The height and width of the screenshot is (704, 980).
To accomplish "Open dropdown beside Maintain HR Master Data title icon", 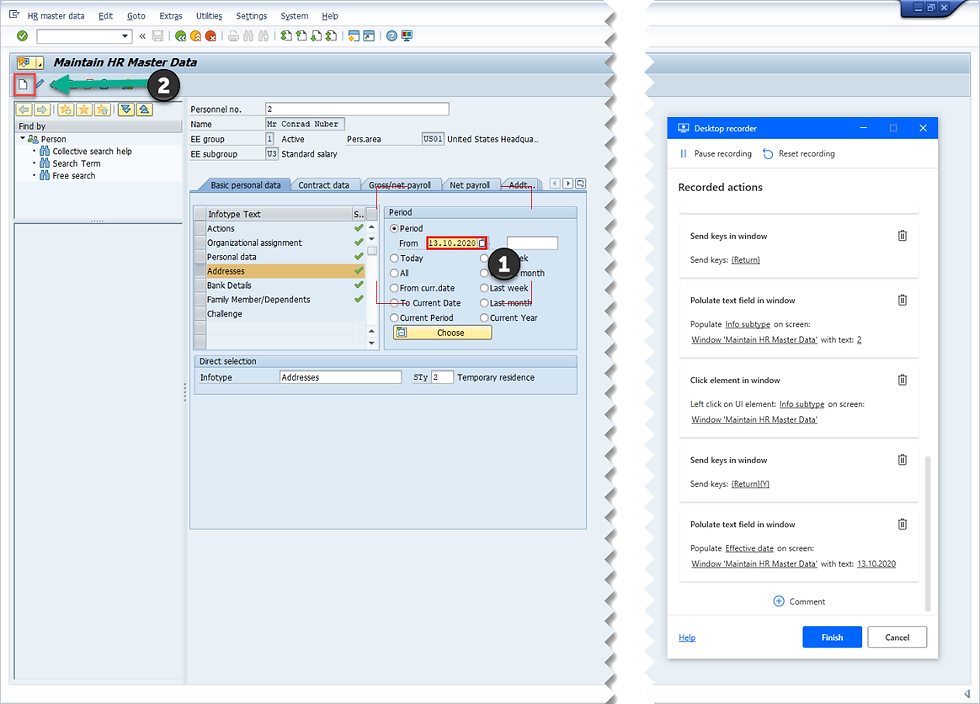I will pos(39,63).
